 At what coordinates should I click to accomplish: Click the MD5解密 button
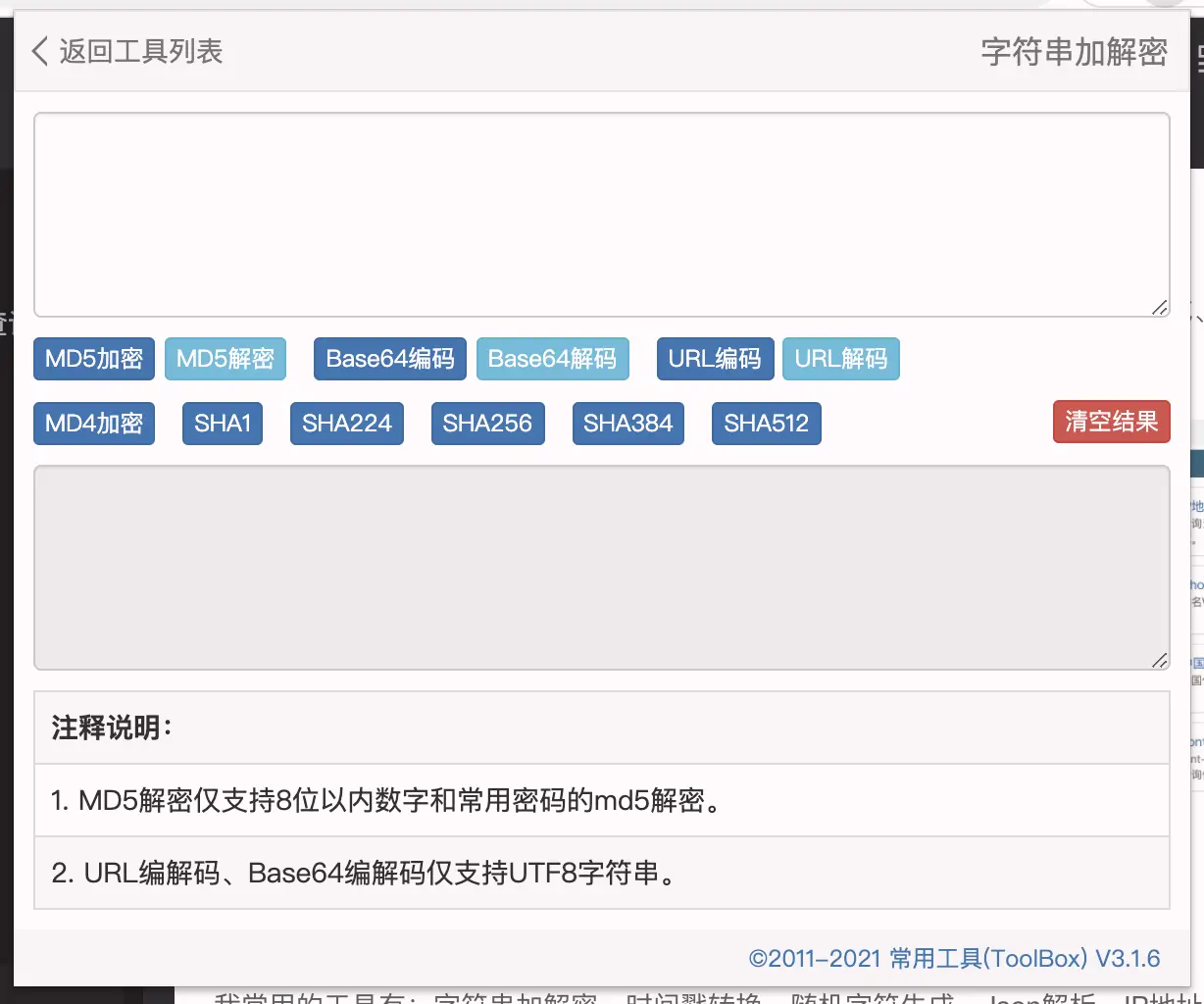(x=225, y=359)
